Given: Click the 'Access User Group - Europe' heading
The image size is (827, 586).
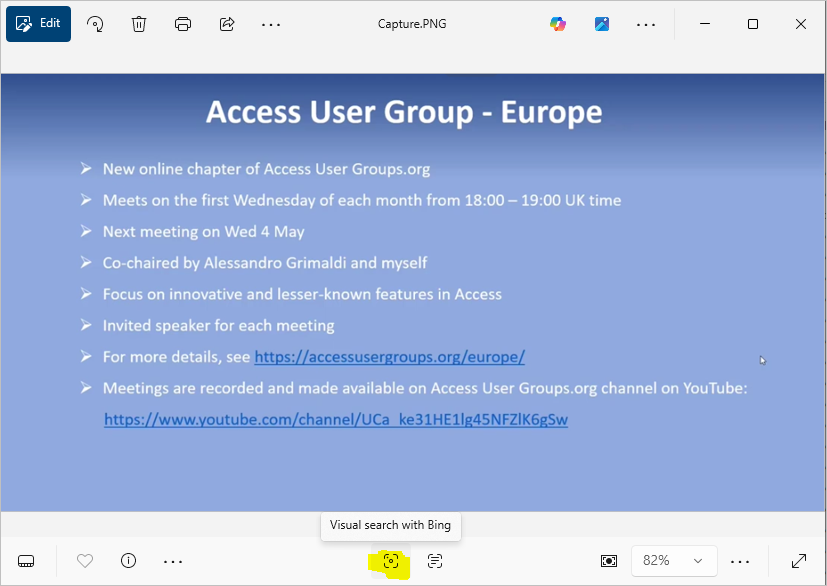Looking at the screenshot, I should (x=404, y=112).
